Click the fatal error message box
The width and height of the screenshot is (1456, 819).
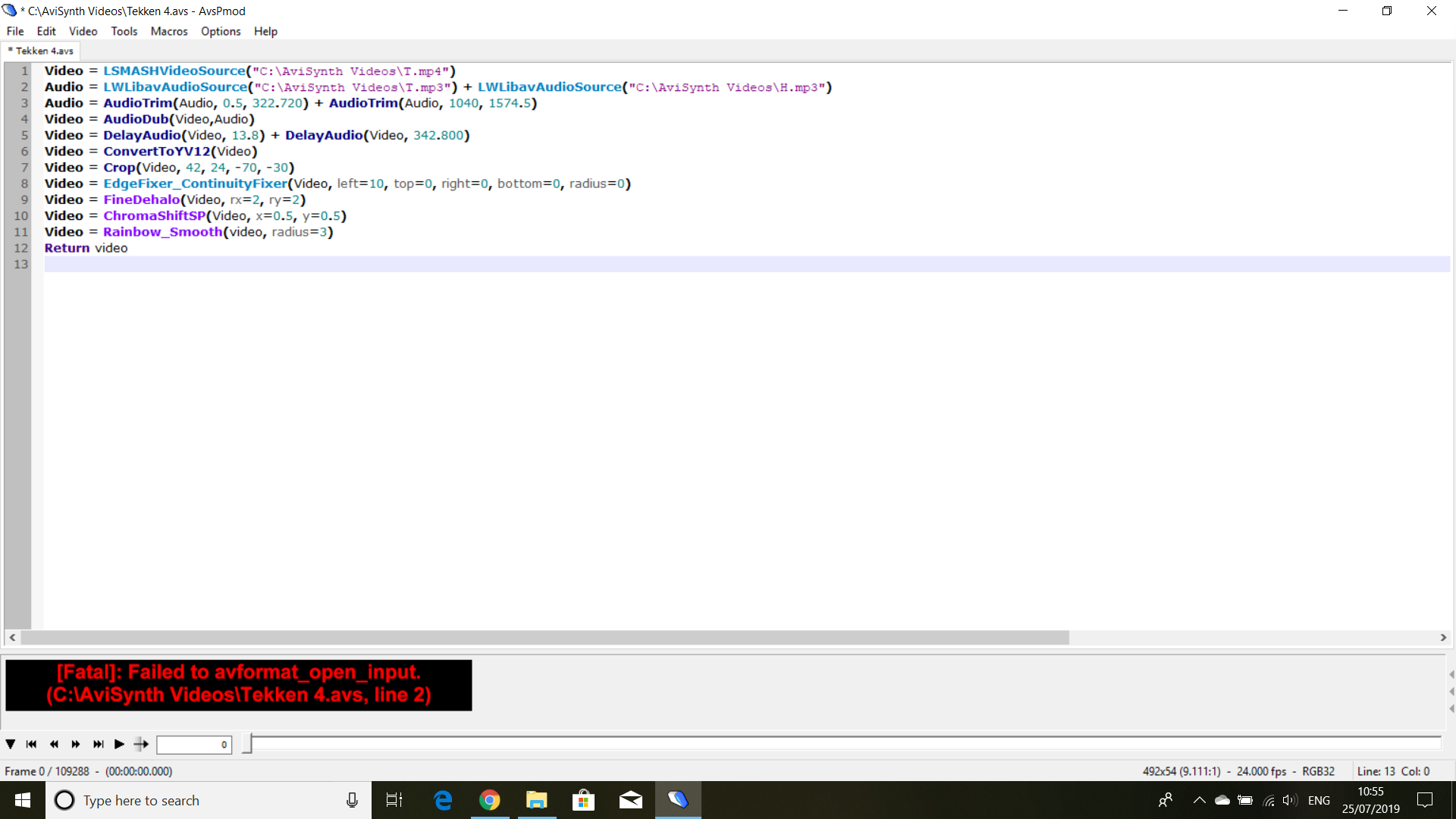pyautogui.click(x=239, y=685)
